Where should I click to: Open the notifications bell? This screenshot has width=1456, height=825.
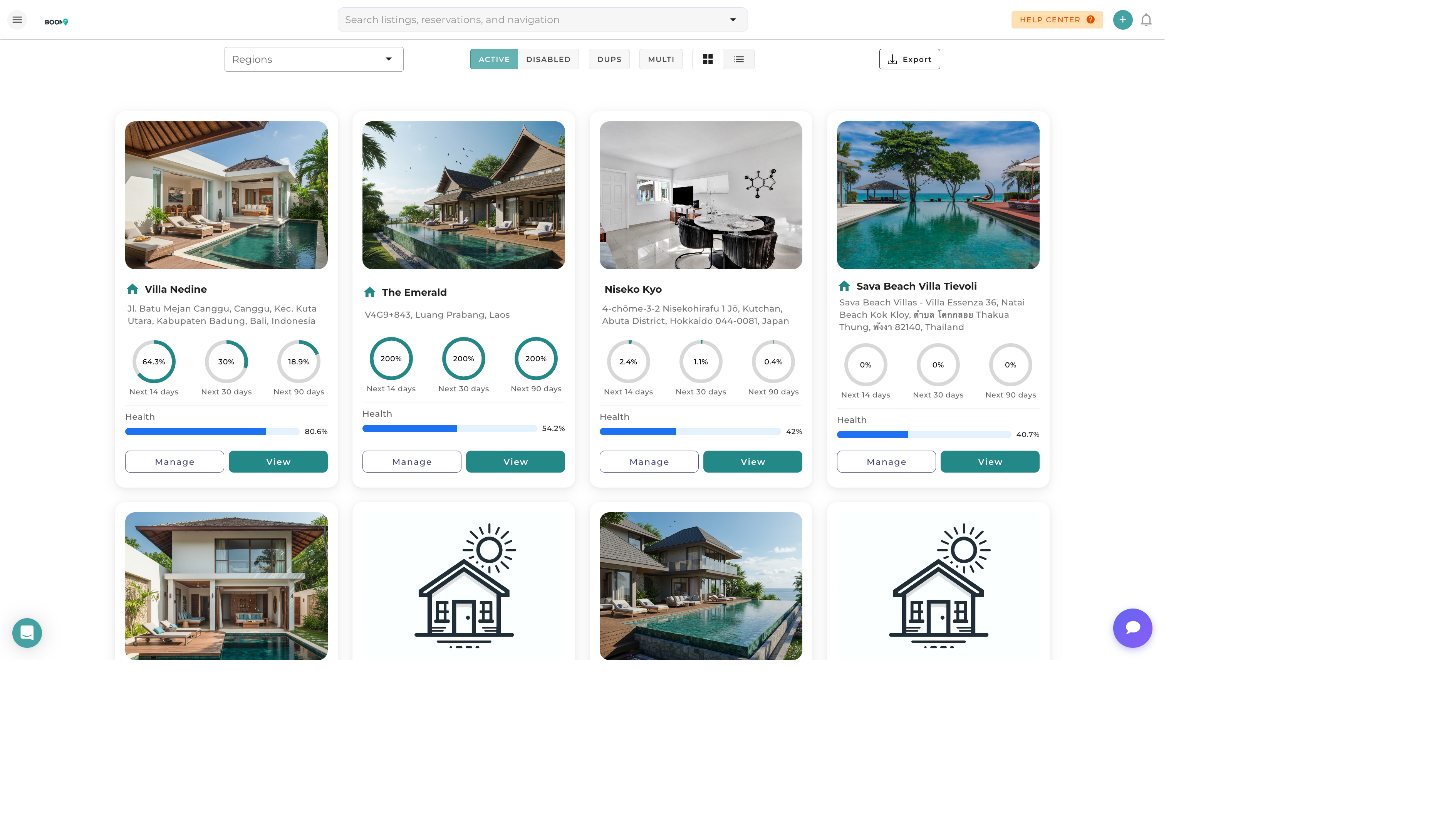pyautogui.click(x=1146, y=19)
